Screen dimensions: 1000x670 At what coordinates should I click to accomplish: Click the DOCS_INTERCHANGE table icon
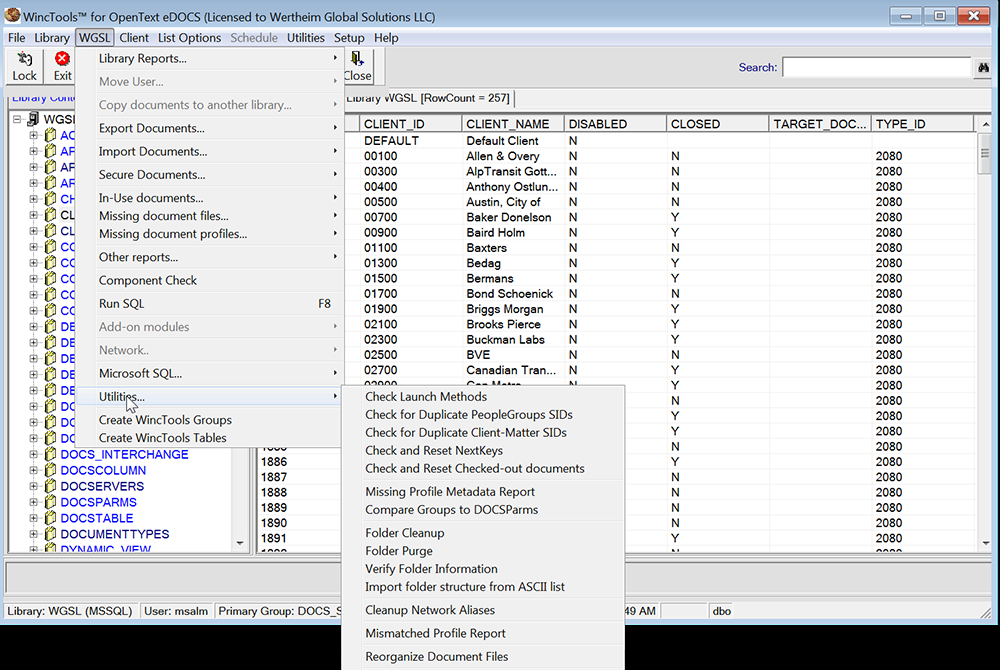pos(50,454)
